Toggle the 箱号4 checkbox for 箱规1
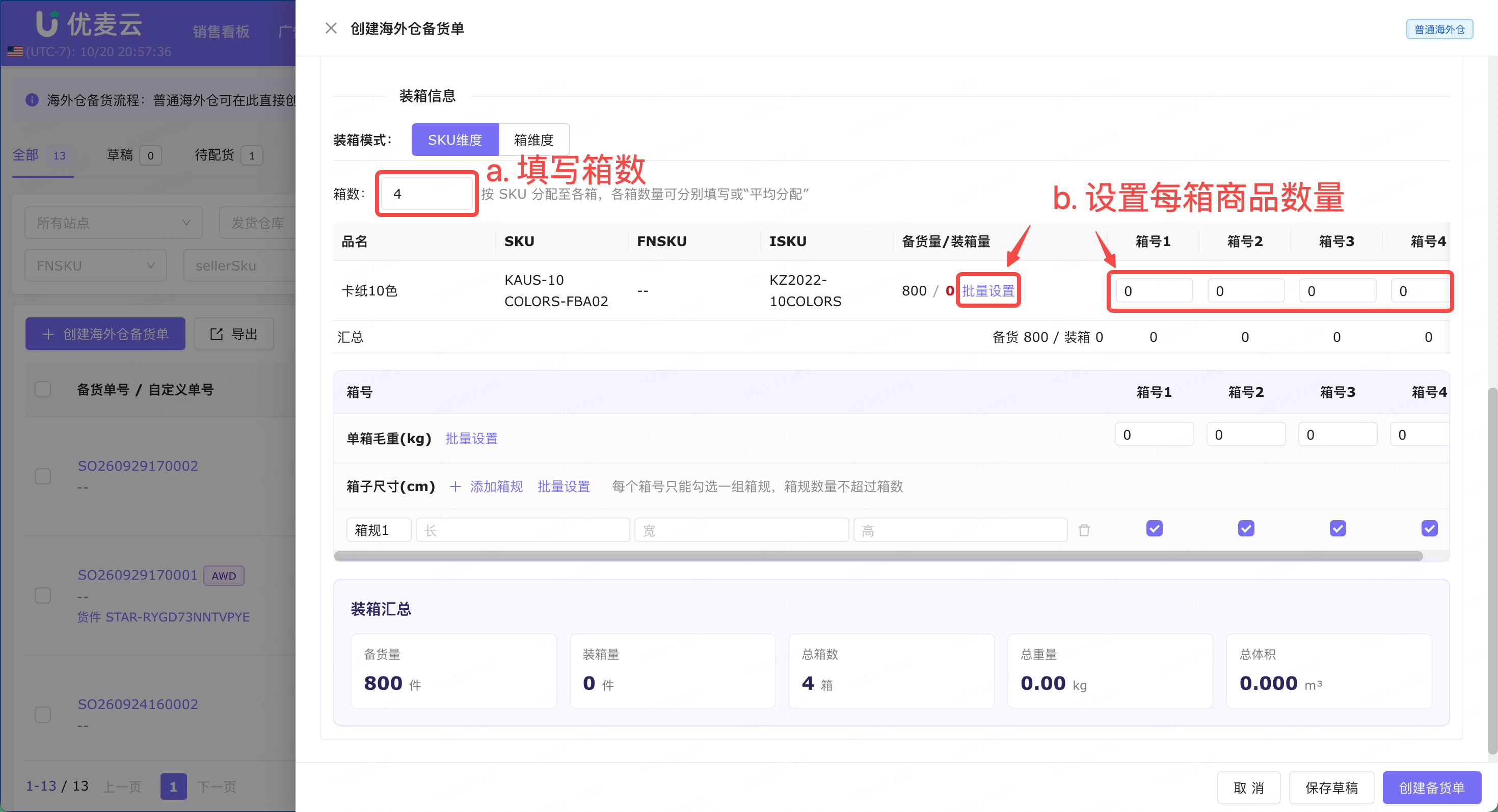Image resolution: width=1498 pixels, height=812 pixels. click(x=1429, y=528)
